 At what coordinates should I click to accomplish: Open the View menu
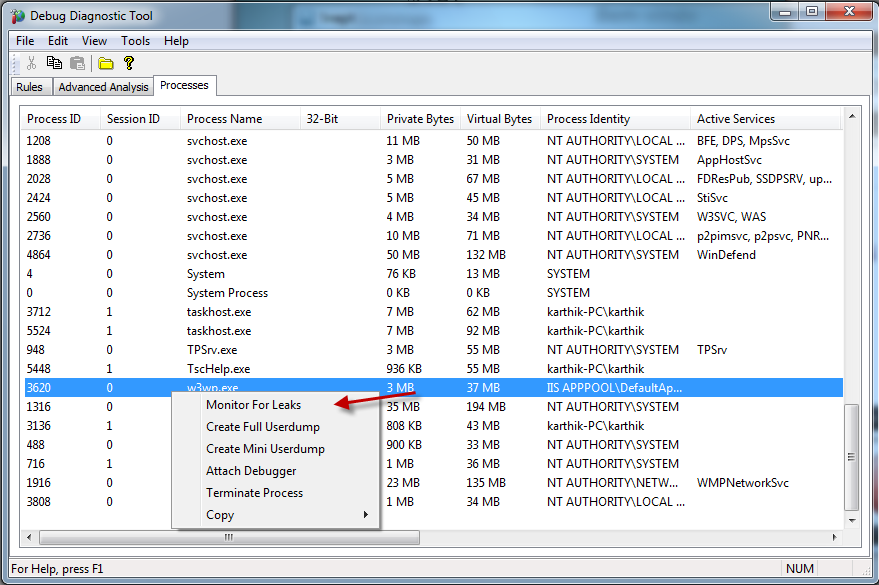[94, 41]
